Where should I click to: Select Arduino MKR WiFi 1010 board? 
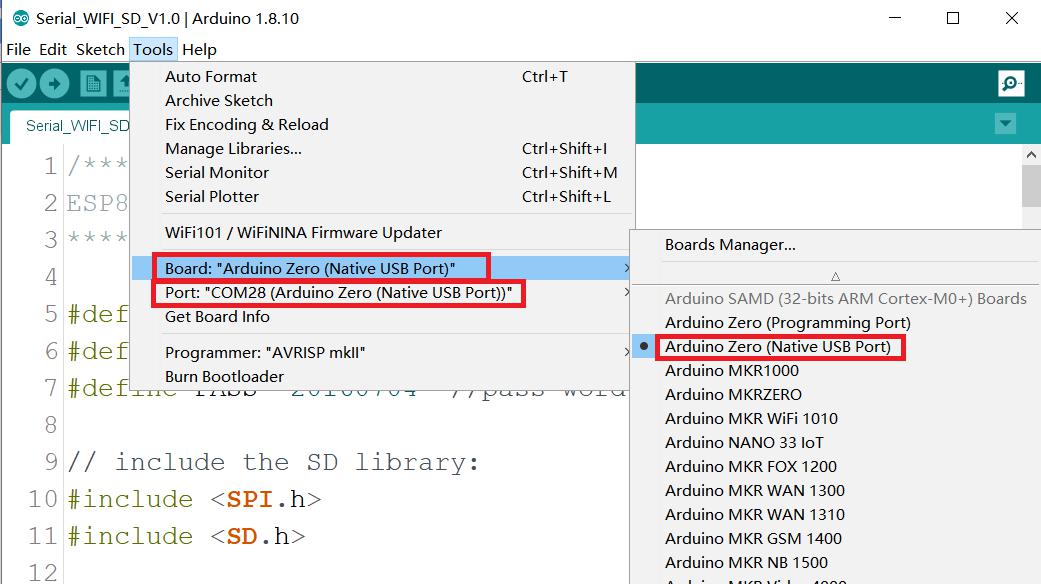click(836, 419)
